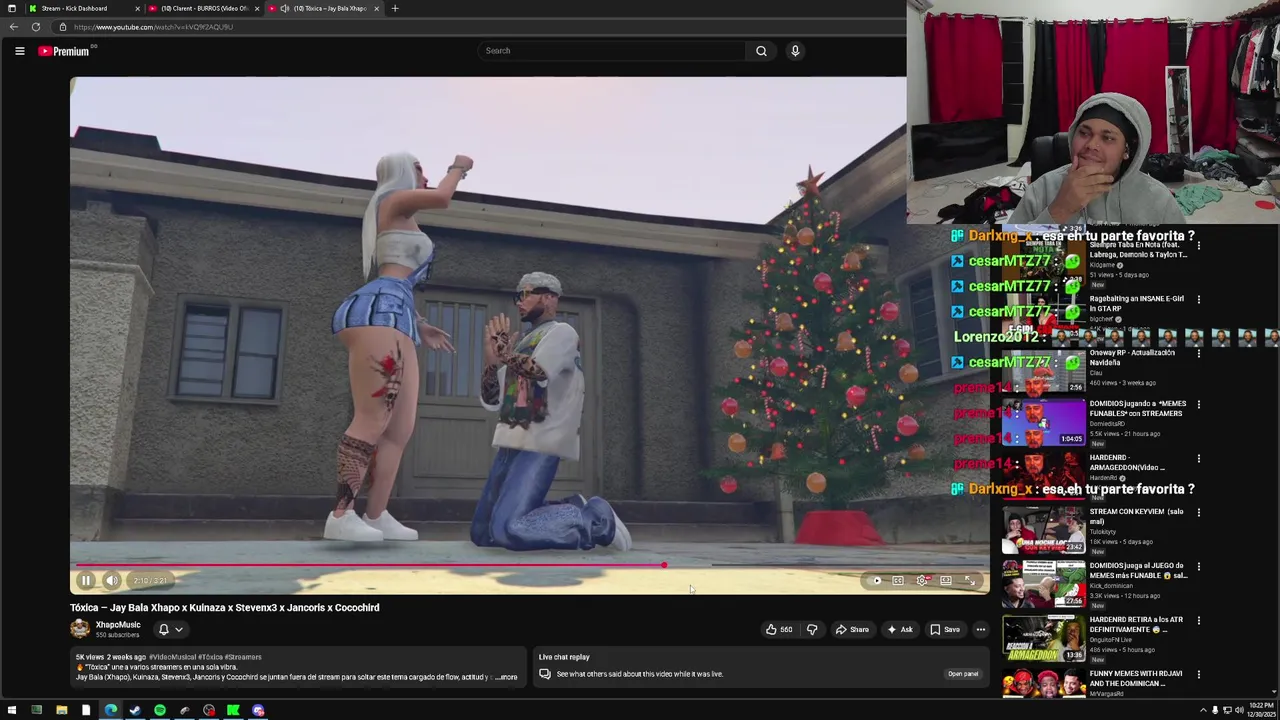The width and height of the screenshot is (1280, 720).
Task: Open more actions three-dot menu under video
Action: [981, 629]
